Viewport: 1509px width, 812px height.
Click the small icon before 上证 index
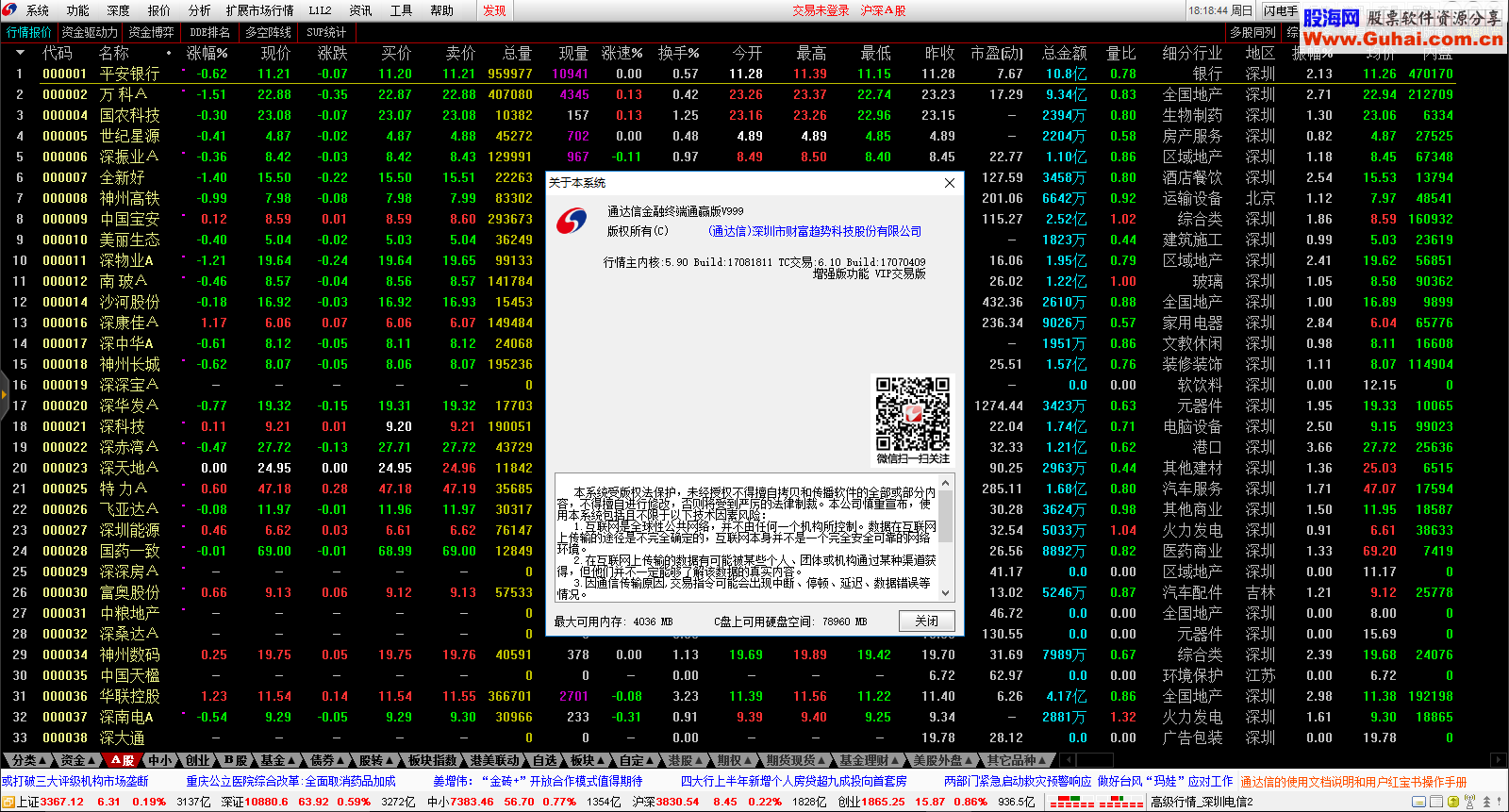tap(8, 802)
